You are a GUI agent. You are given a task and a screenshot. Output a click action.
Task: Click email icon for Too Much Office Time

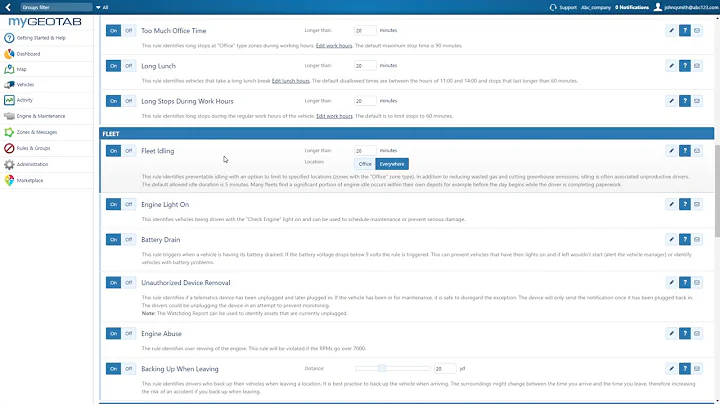point(697,31)
